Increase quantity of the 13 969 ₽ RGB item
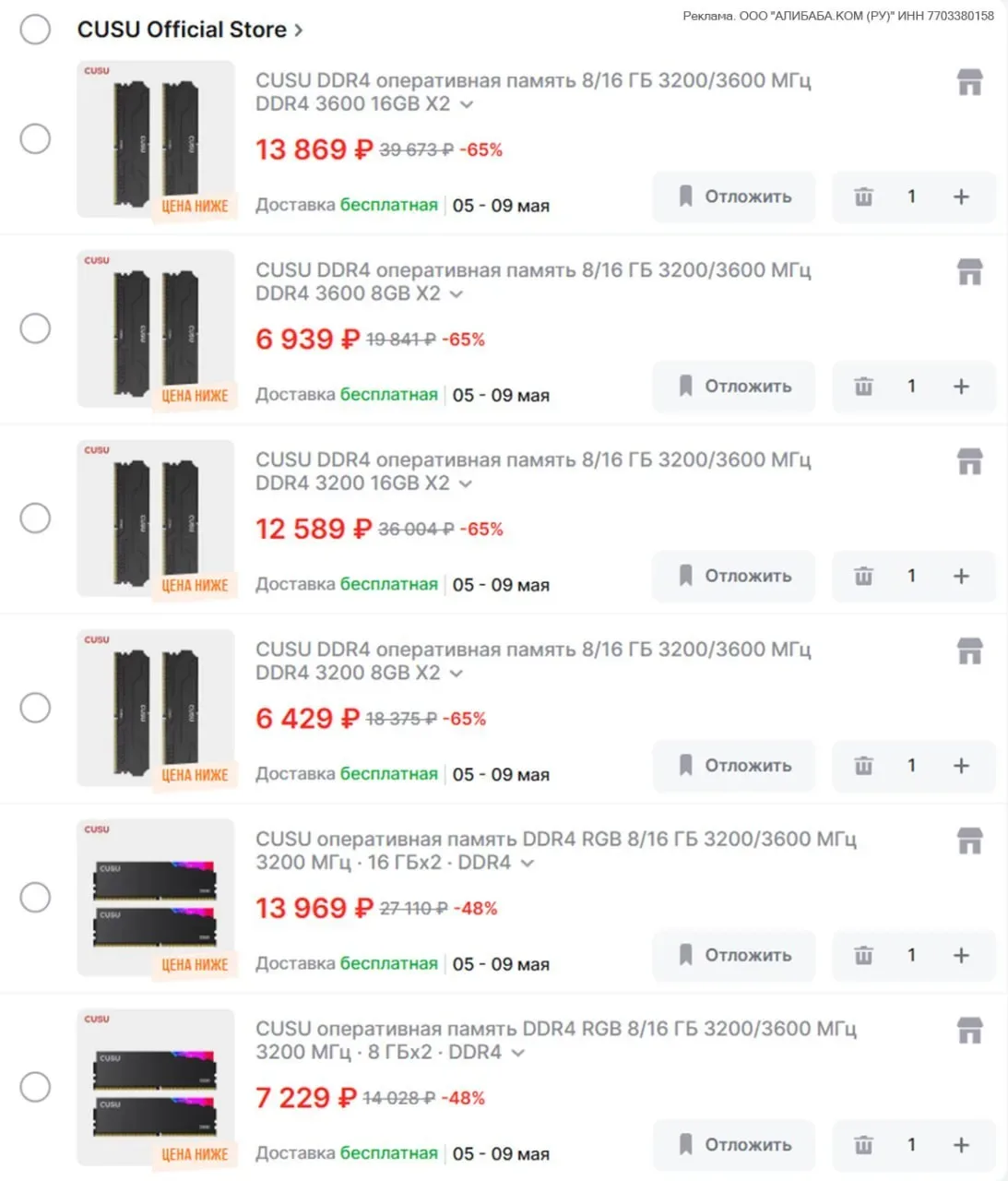This screenshot has width=1008, height=1181. [x=961, y=956]
